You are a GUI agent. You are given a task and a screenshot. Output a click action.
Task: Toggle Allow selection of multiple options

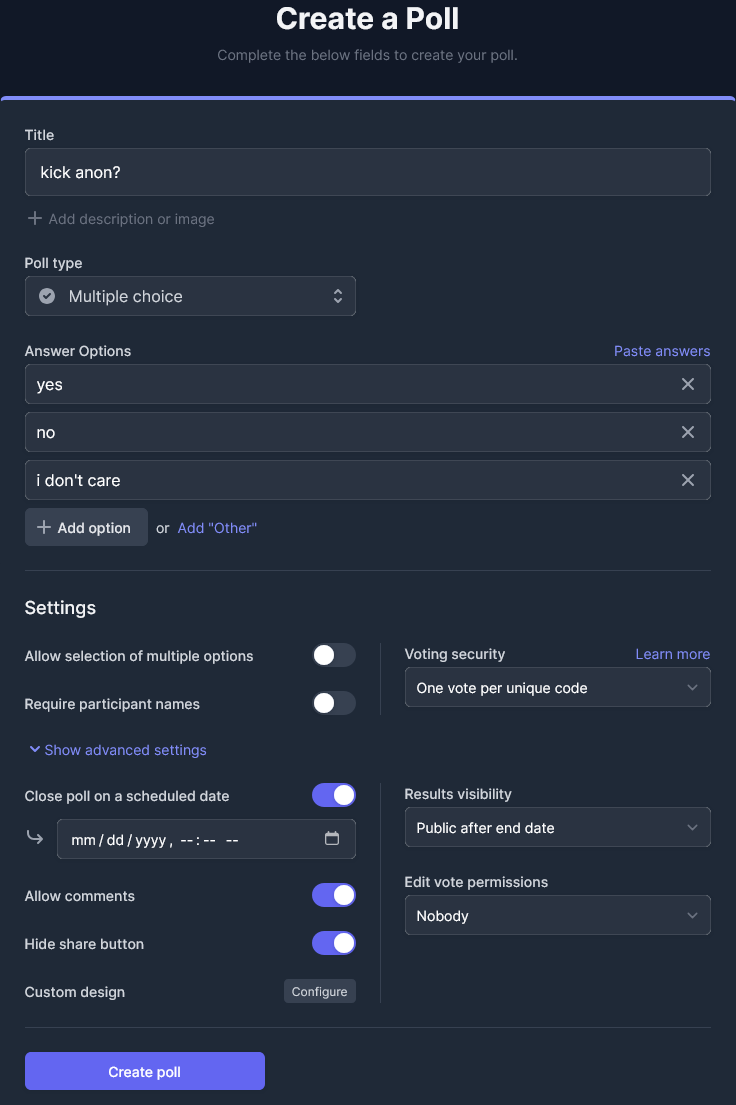point(333,656)
